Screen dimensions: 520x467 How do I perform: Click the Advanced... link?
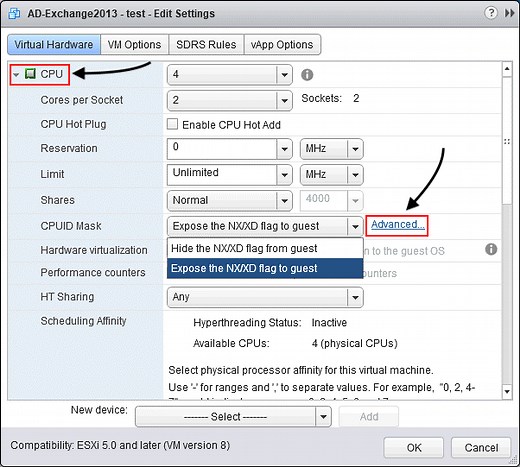398,225
